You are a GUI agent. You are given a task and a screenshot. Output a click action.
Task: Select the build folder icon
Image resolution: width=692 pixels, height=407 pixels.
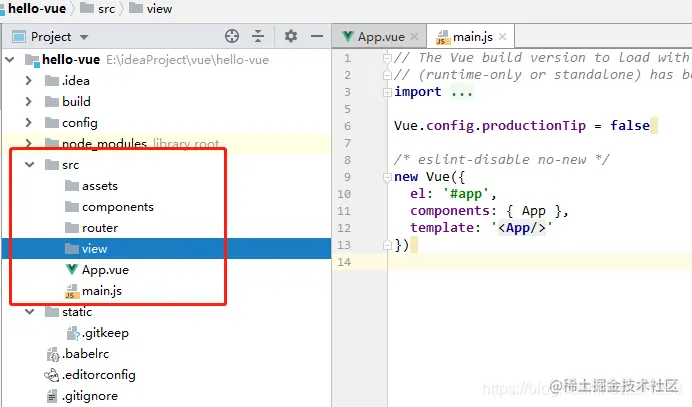(52, 102)
